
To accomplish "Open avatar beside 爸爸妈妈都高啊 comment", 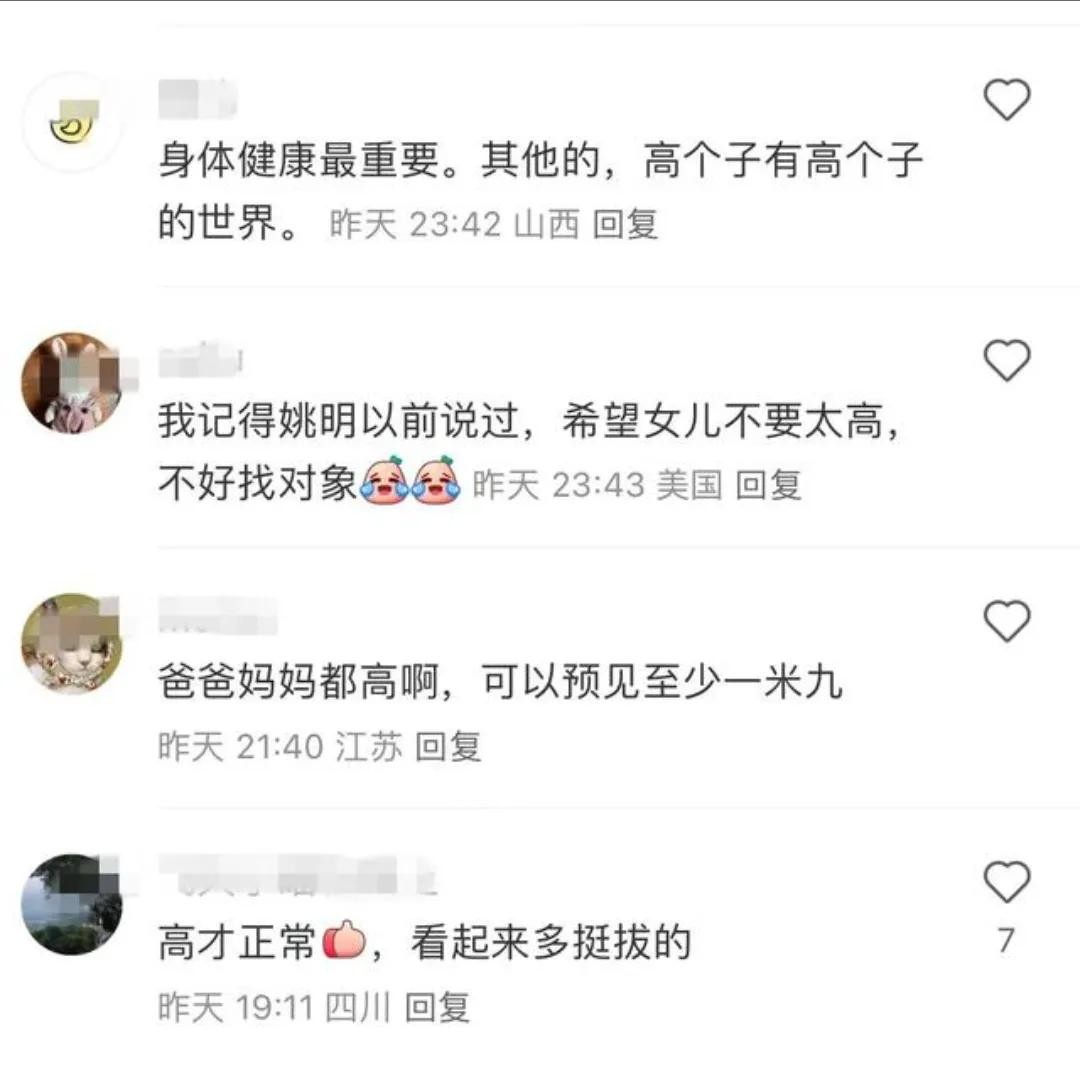I will [x=72, y=643].
